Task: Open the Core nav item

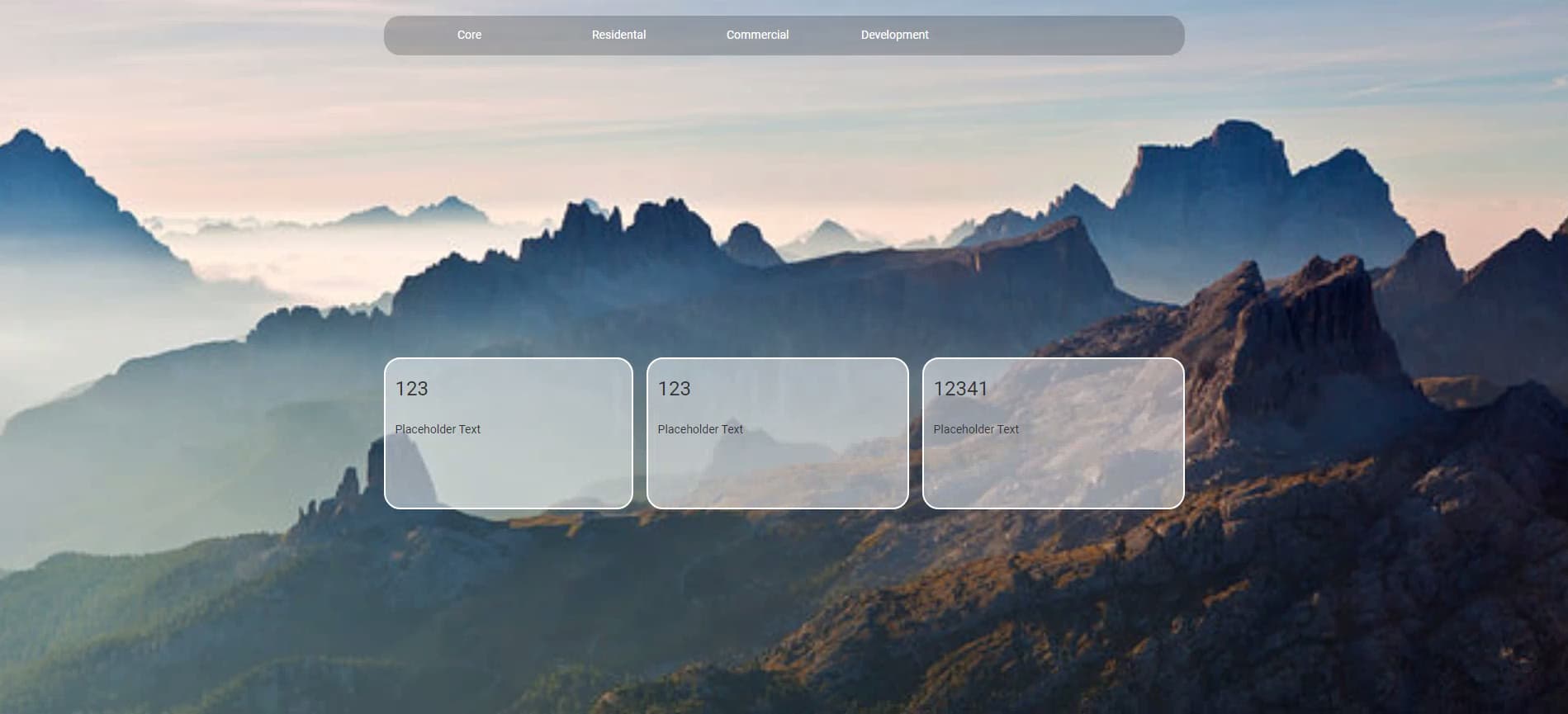Action: pos(469,35)
